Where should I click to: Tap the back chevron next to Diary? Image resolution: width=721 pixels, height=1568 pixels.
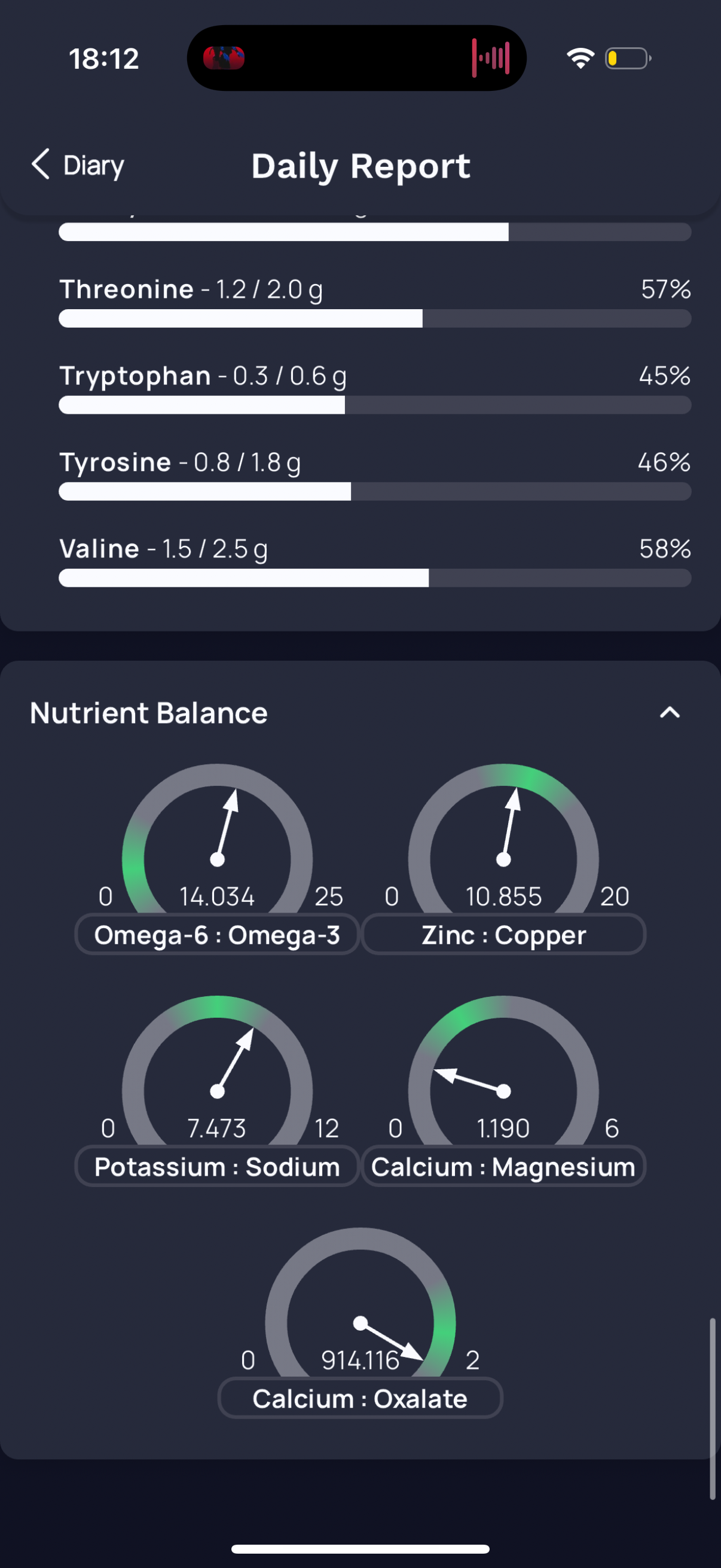click(41, 164)
